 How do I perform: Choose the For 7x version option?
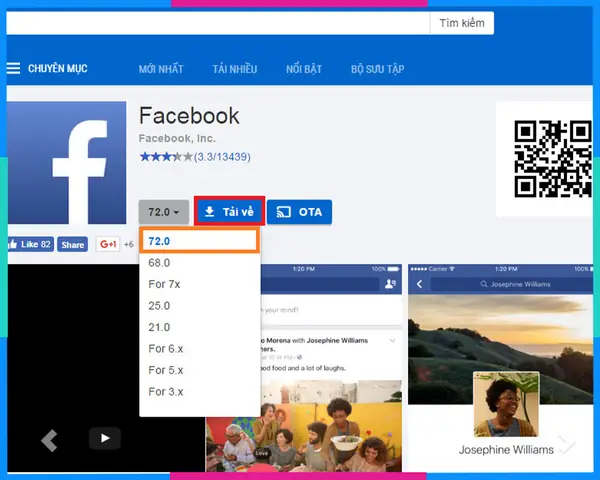(200, 284)
